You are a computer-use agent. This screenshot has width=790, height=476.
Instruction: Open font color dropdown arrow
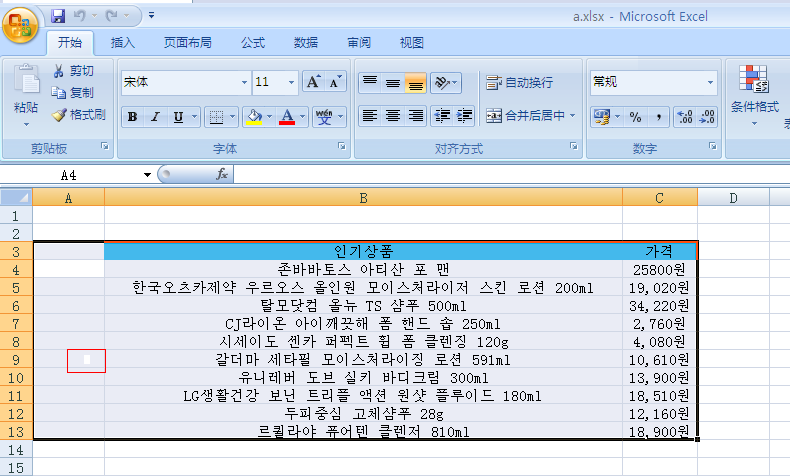302,117
